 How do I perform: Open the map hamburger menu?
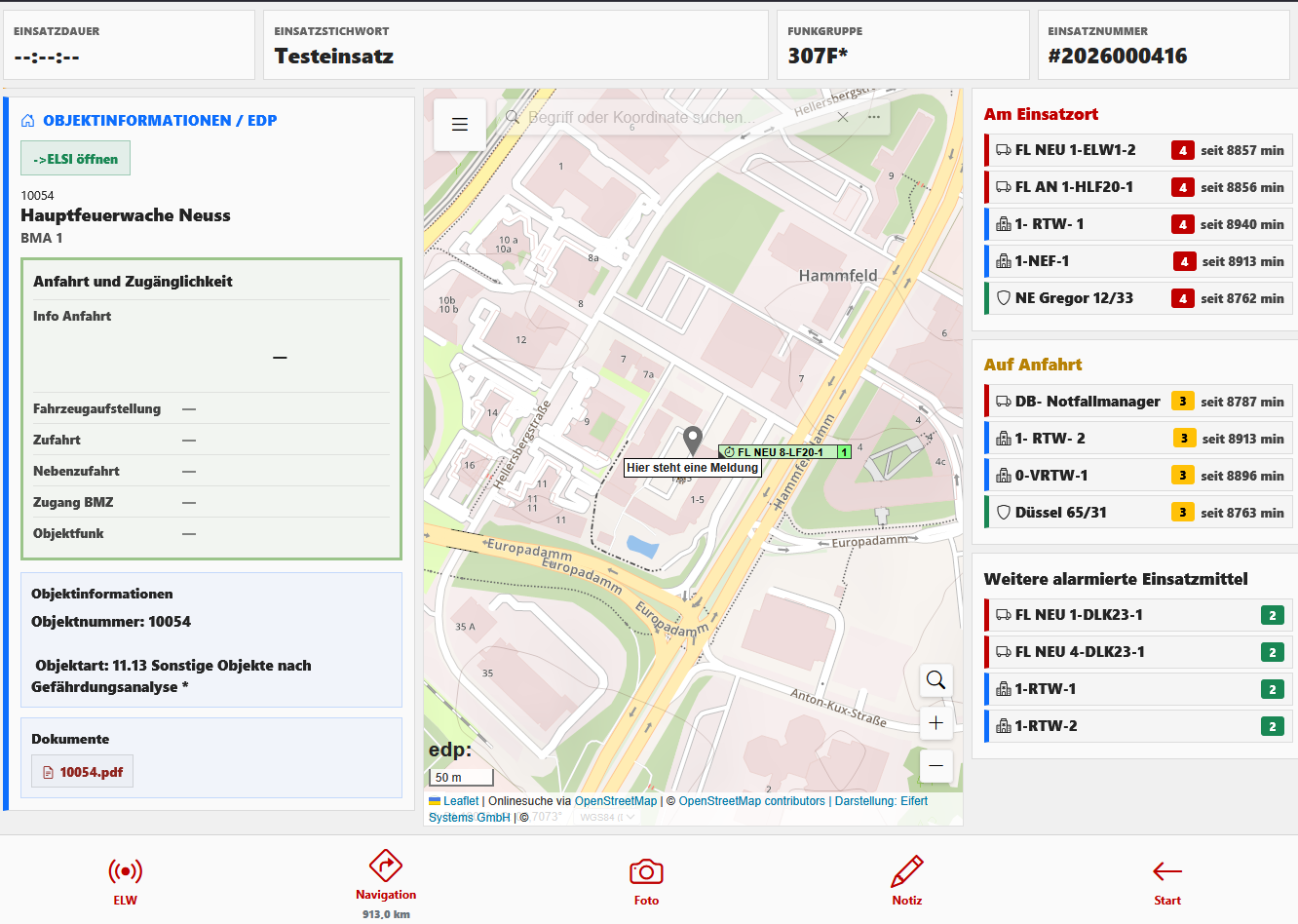pos(460,125)
